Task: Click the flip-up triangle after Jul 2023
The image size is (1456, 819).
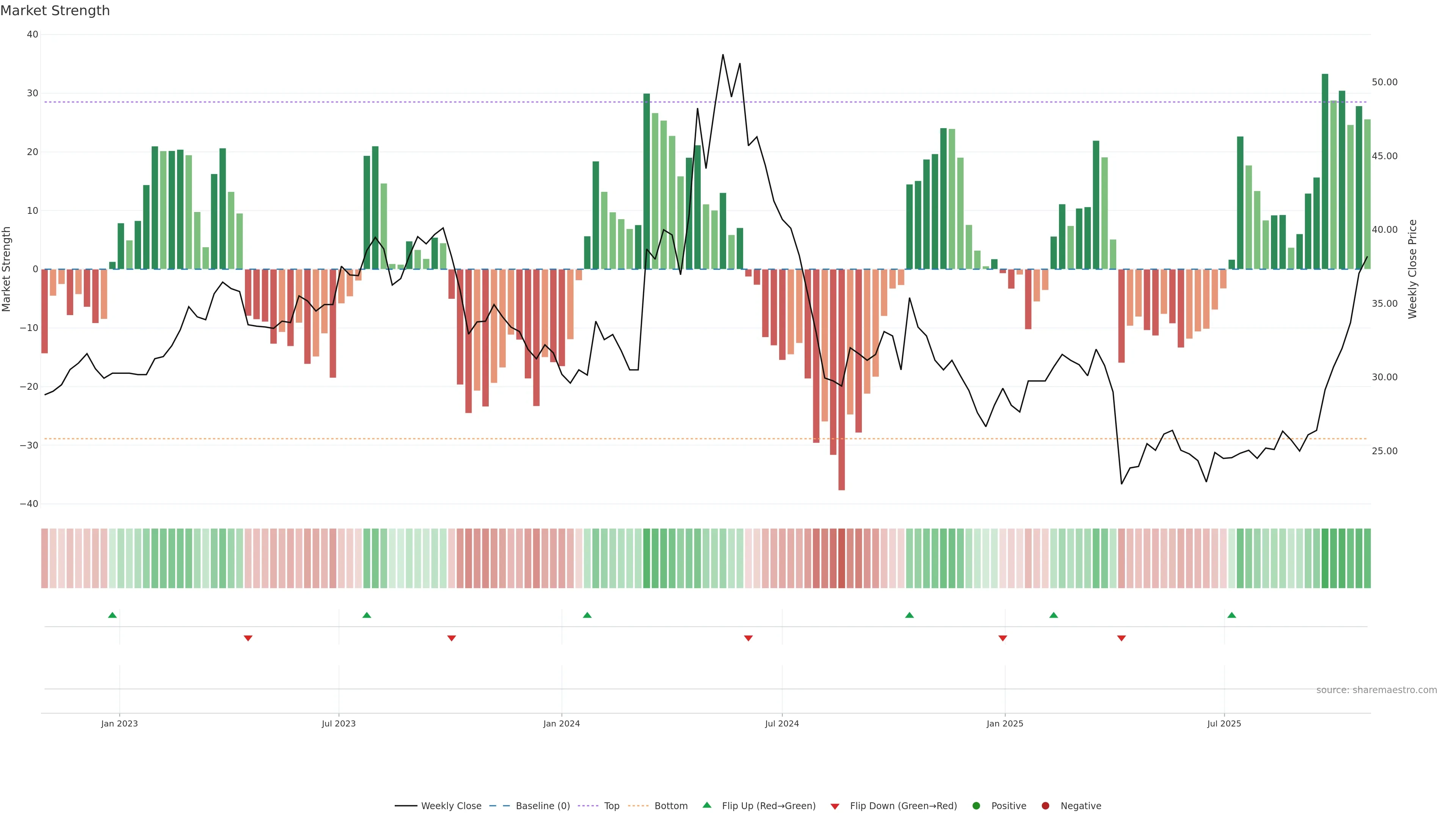Action: coord(367,615)
